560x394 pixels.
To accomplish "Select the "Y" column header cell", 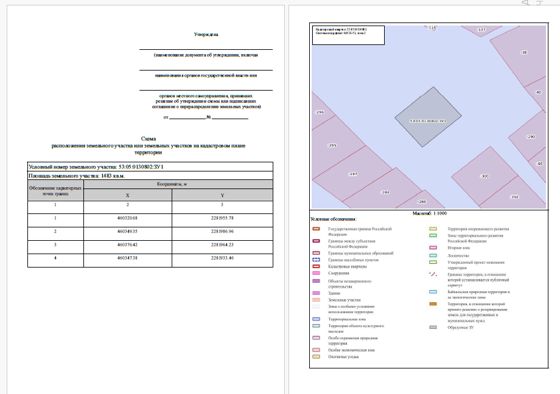I will (222, 195).
